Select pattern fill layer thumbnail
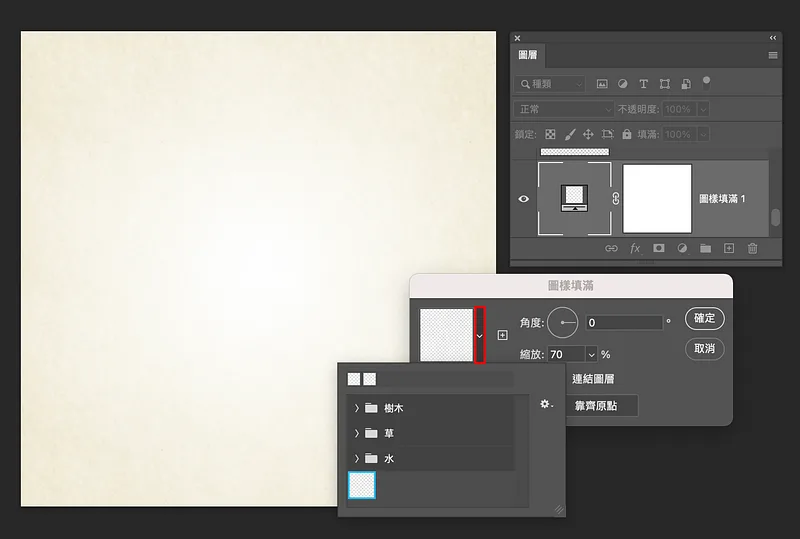This screenshot has width=800, height=539. pyautogui.click(x=574, y=199)
